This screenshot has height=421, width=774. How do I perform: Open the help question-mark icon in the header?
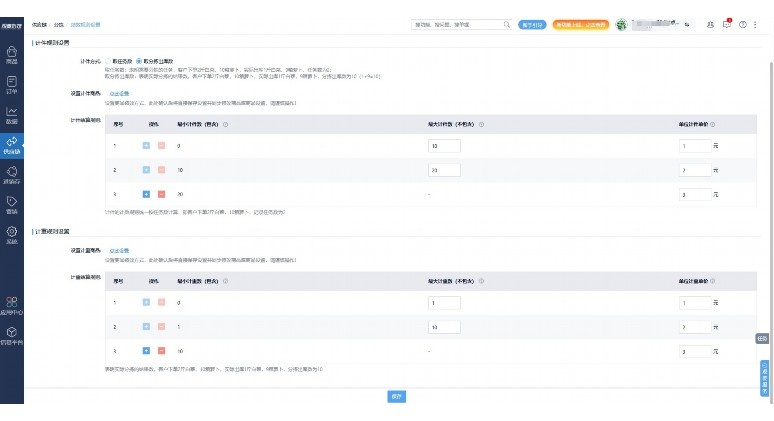tap(742, 24)
